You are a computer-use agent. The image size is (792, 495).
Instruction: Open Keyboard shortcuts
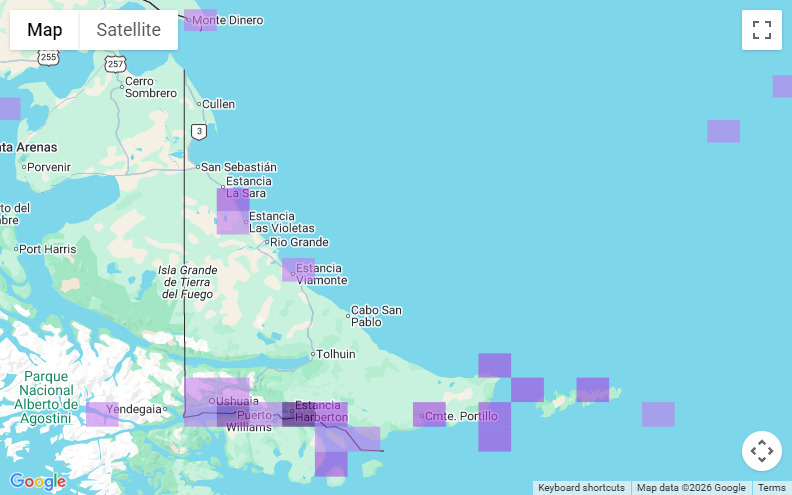[581, 488]
